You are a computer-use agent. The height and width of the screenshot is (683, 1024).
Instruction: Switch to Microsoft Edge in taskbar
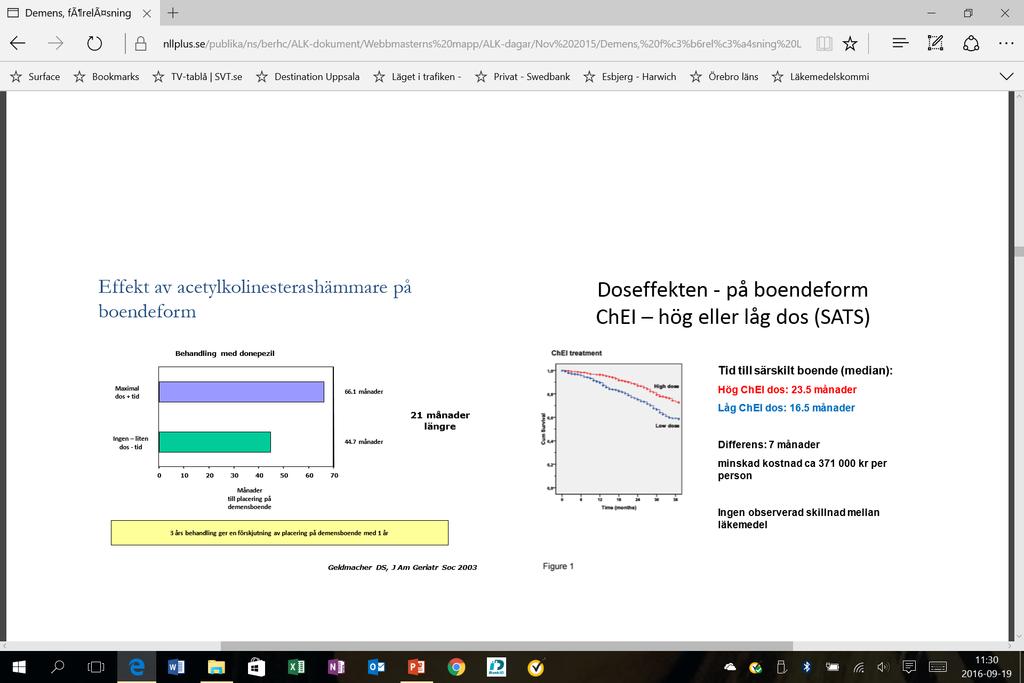[x=136, y=667]
